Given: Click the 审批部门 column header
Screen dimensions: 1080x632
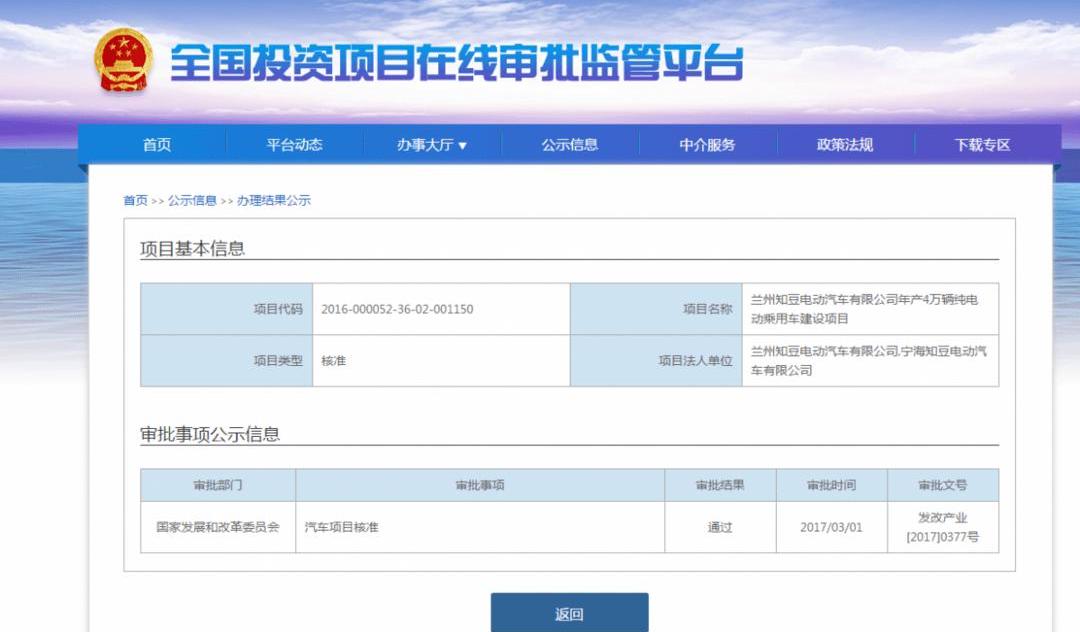Looking at the screenshot, I should click(x=218, y=485).
